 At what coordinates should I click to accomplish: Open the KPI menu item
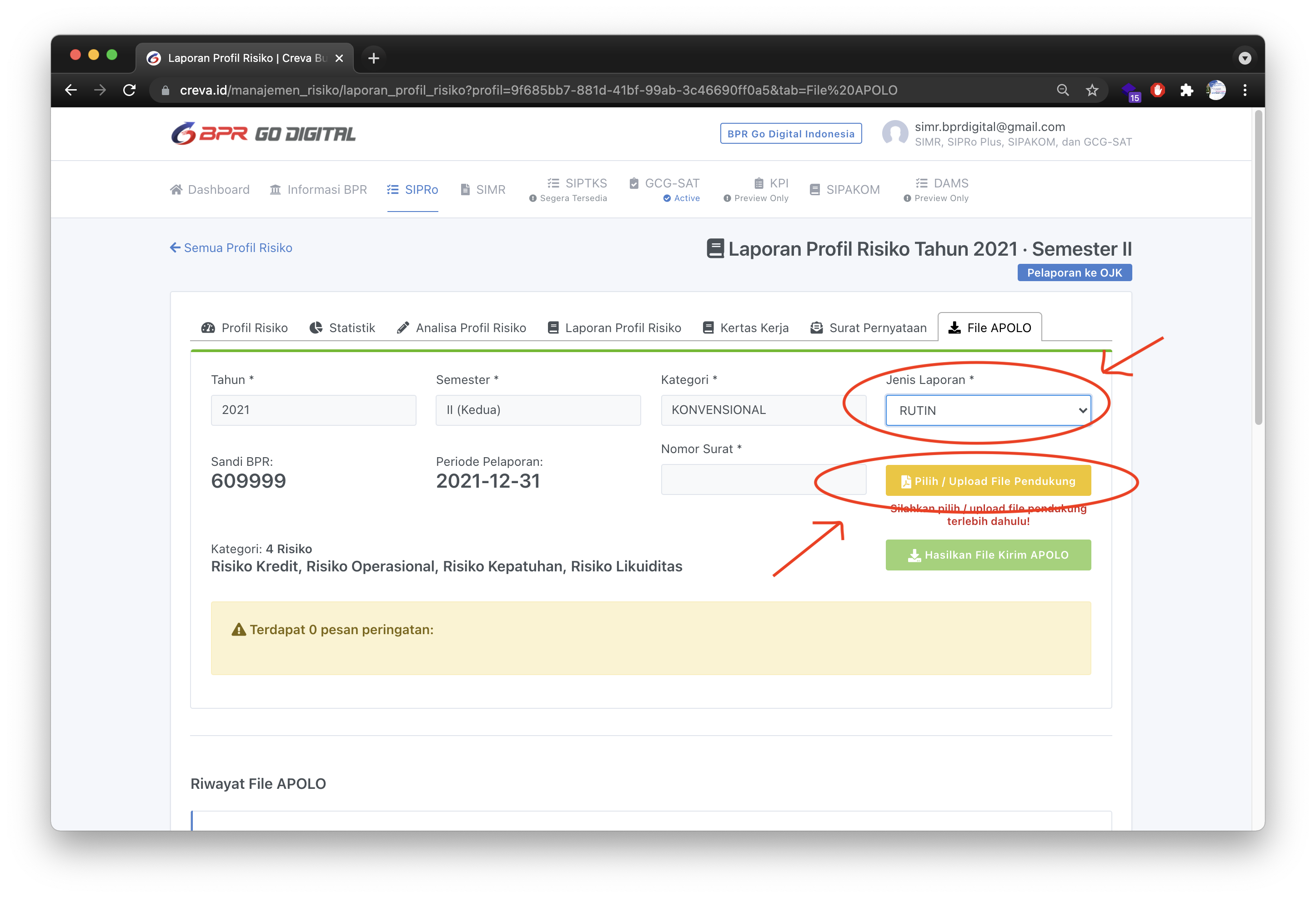(x=756, y=190)
